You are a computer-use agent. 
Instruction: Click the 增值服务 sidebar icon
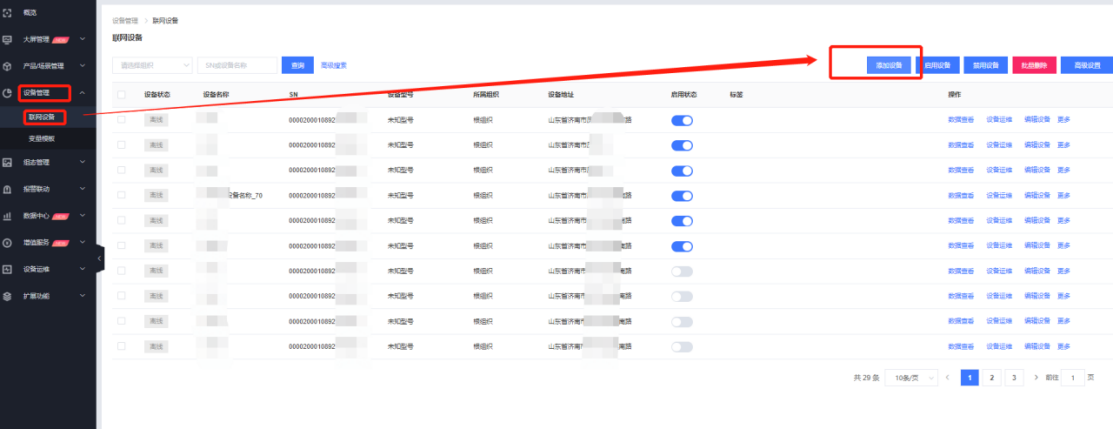pyautogui.click(x=8, y=242)
